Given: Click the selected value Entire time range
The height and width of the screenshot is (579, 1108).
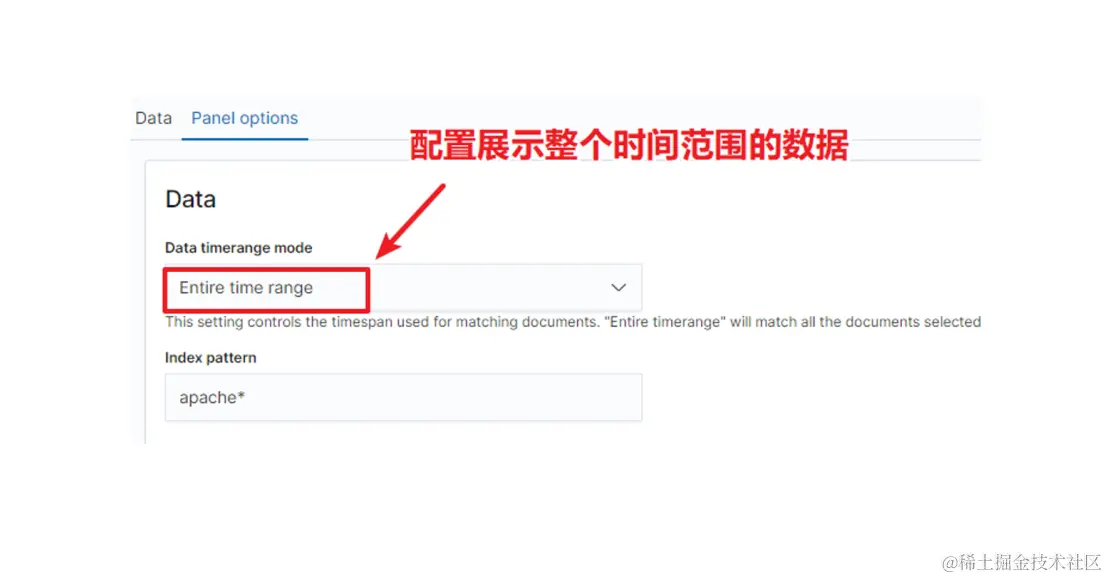Looking at the screenshot, I should point(246,288).
